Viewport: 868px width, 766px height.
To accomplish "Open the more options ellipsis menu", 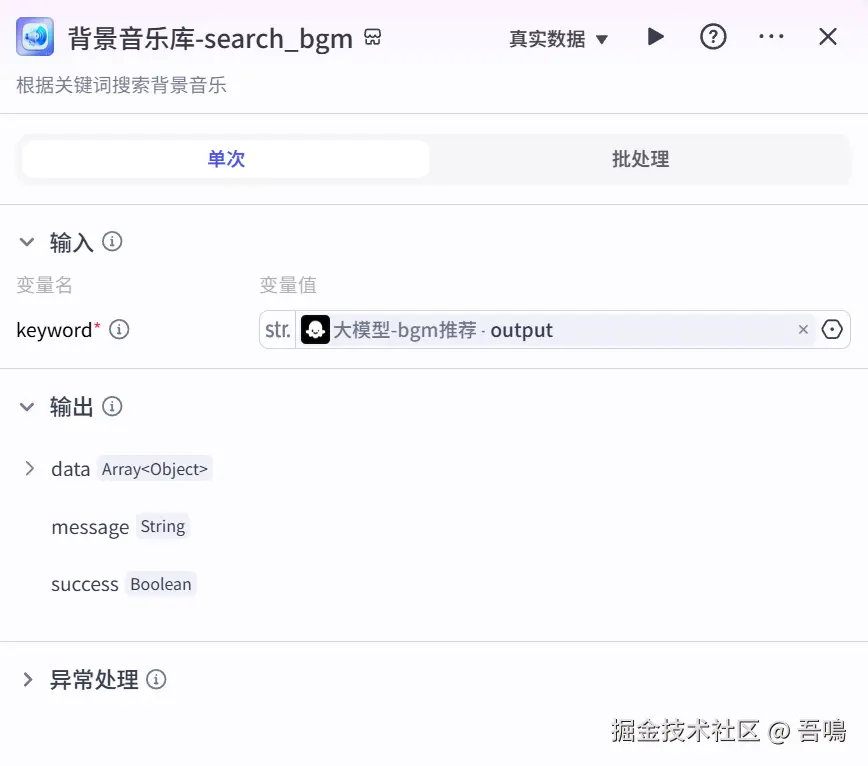I will tap(771, 37).
